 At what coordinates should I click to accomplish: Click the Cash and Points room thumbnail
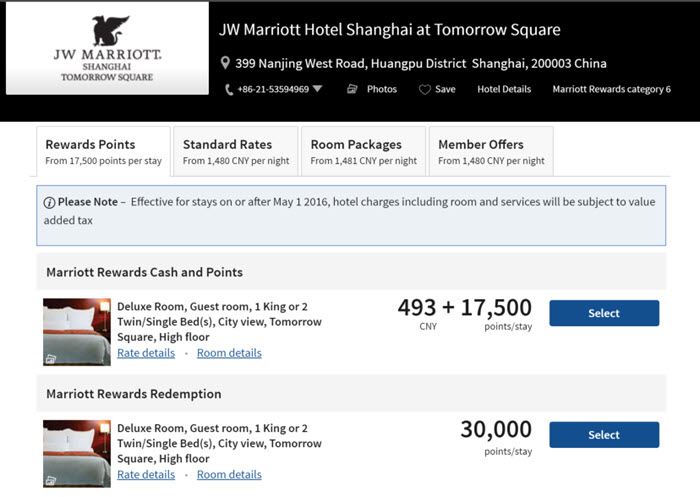click(x=77, y=332)
